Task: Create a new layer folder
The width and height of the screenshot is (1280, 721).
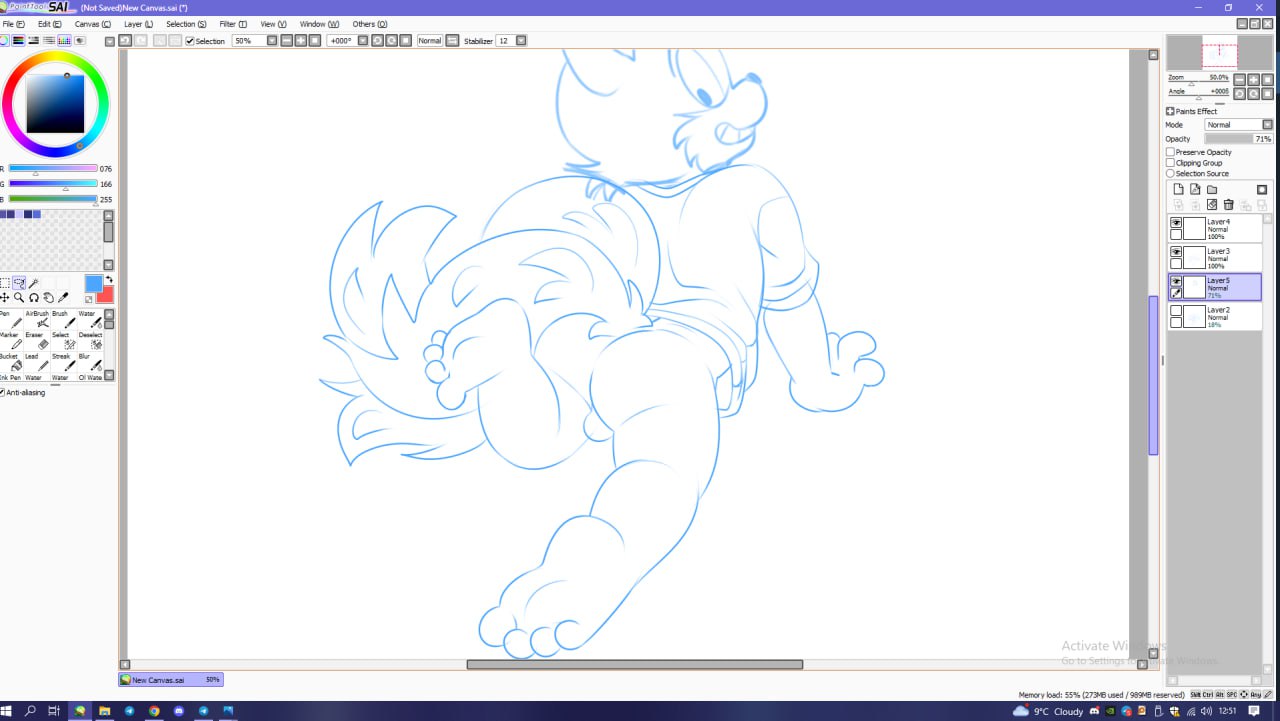Action: click(1211, 190)
